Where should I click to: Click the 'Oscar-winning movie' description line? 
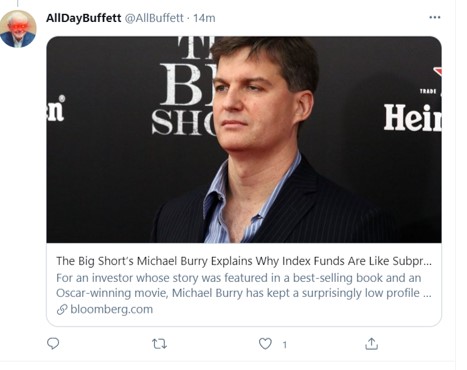tap(244, 293)
